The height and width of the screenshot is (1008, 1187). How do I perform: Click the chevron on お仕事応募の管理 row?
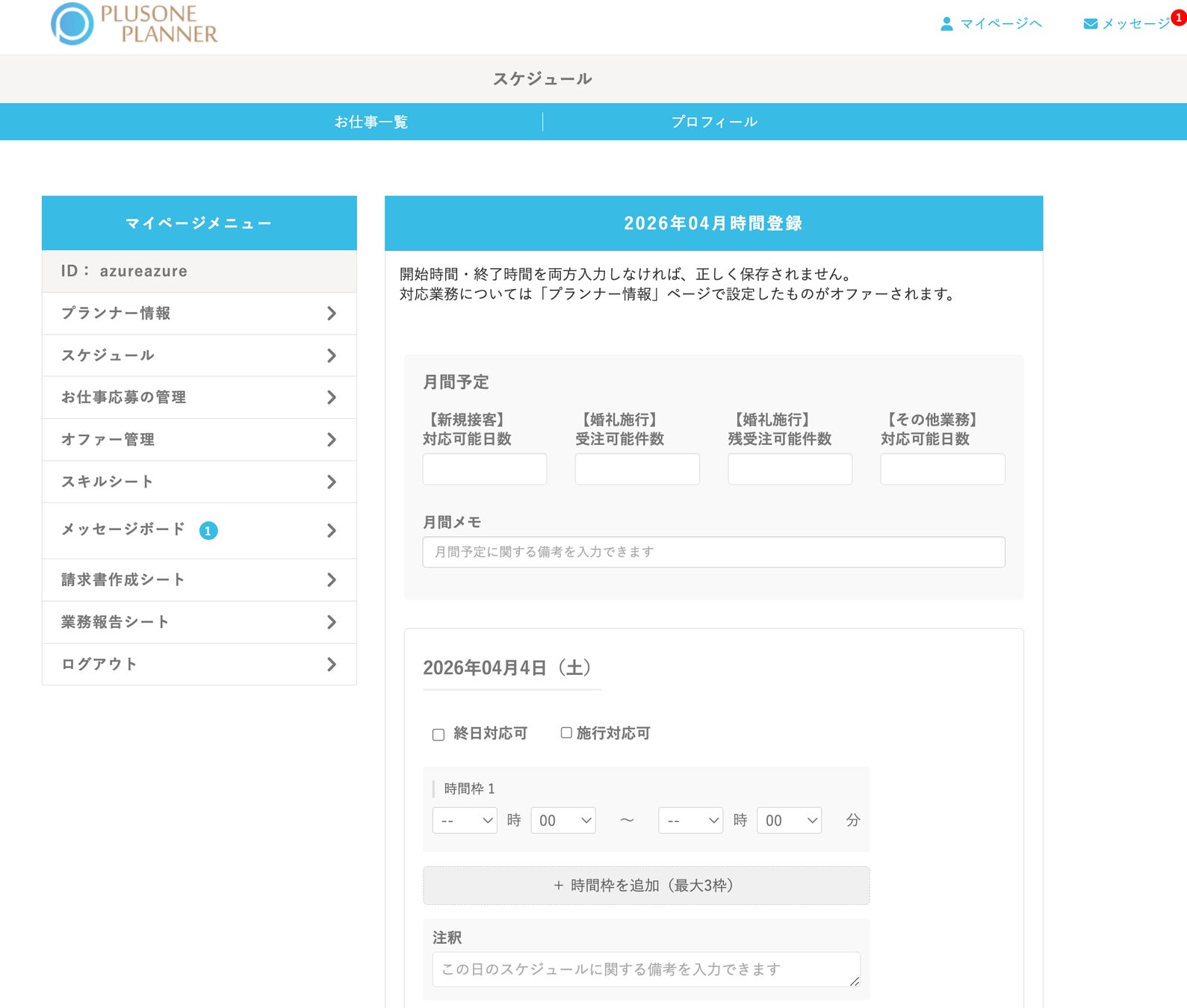[332, 397]
